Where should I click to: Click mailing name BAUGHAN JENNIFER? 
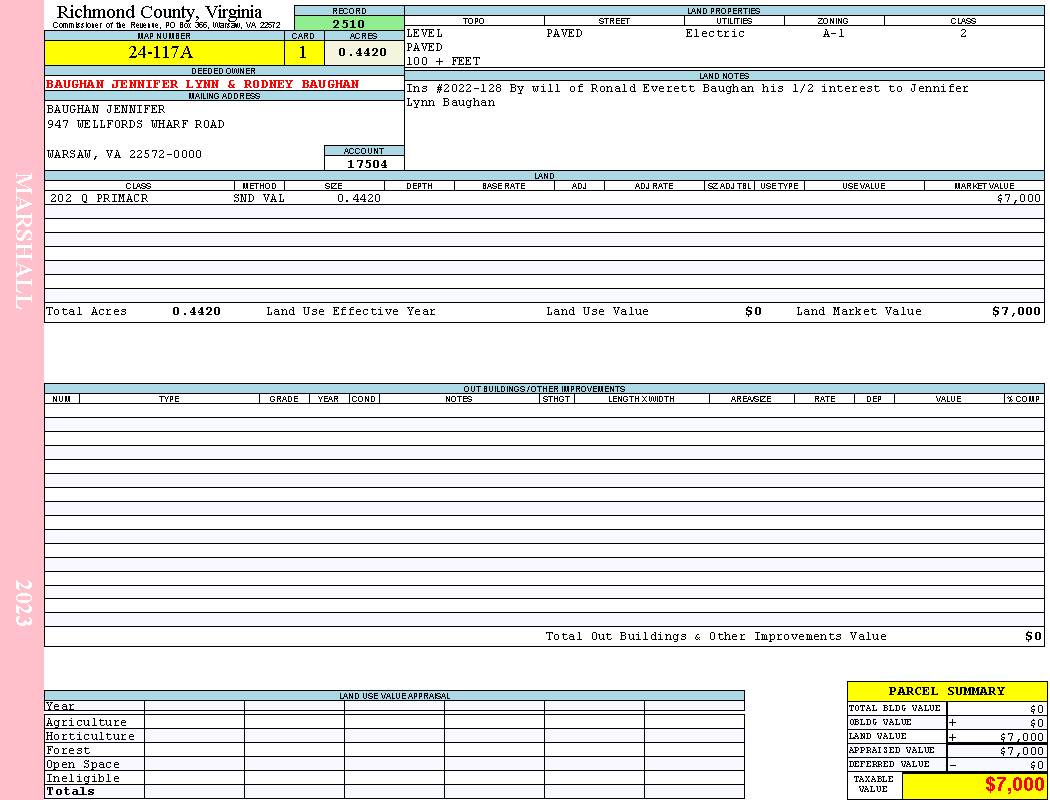coord(106,109)
